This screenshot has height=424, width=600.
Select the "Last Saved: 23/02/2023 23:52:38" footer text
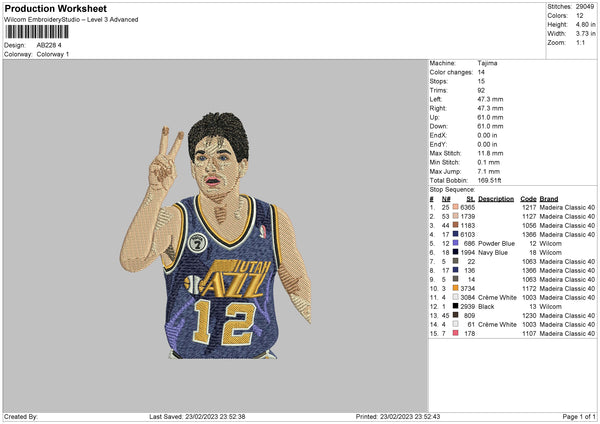197,416
